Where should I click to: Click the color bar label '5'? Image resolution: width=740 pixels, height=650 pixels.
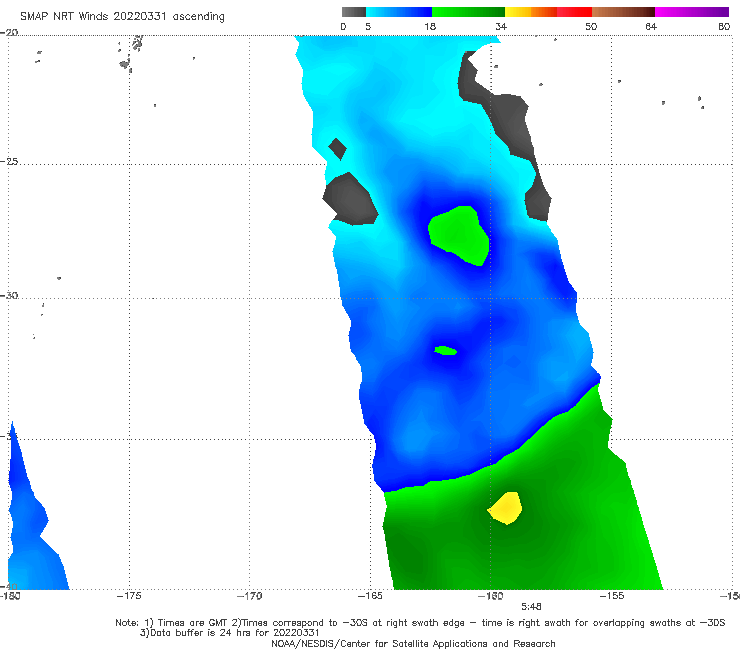(x=368, y=26)
